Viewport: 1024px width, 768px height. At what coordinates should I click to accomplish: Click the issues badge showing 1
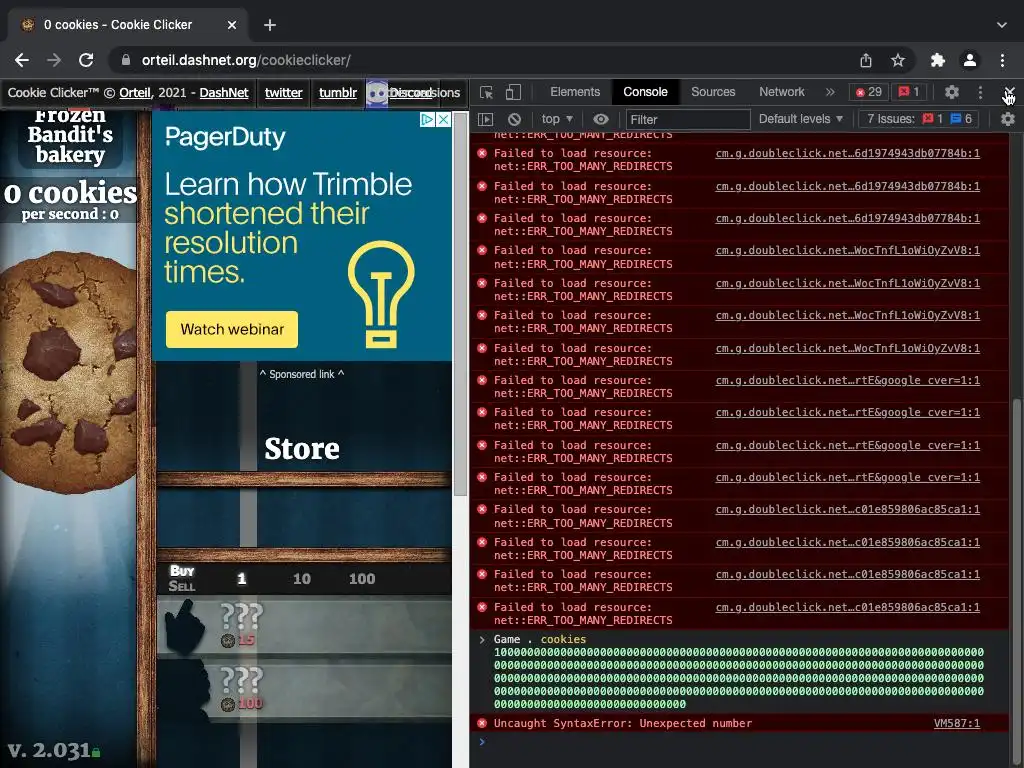(909, 92)
